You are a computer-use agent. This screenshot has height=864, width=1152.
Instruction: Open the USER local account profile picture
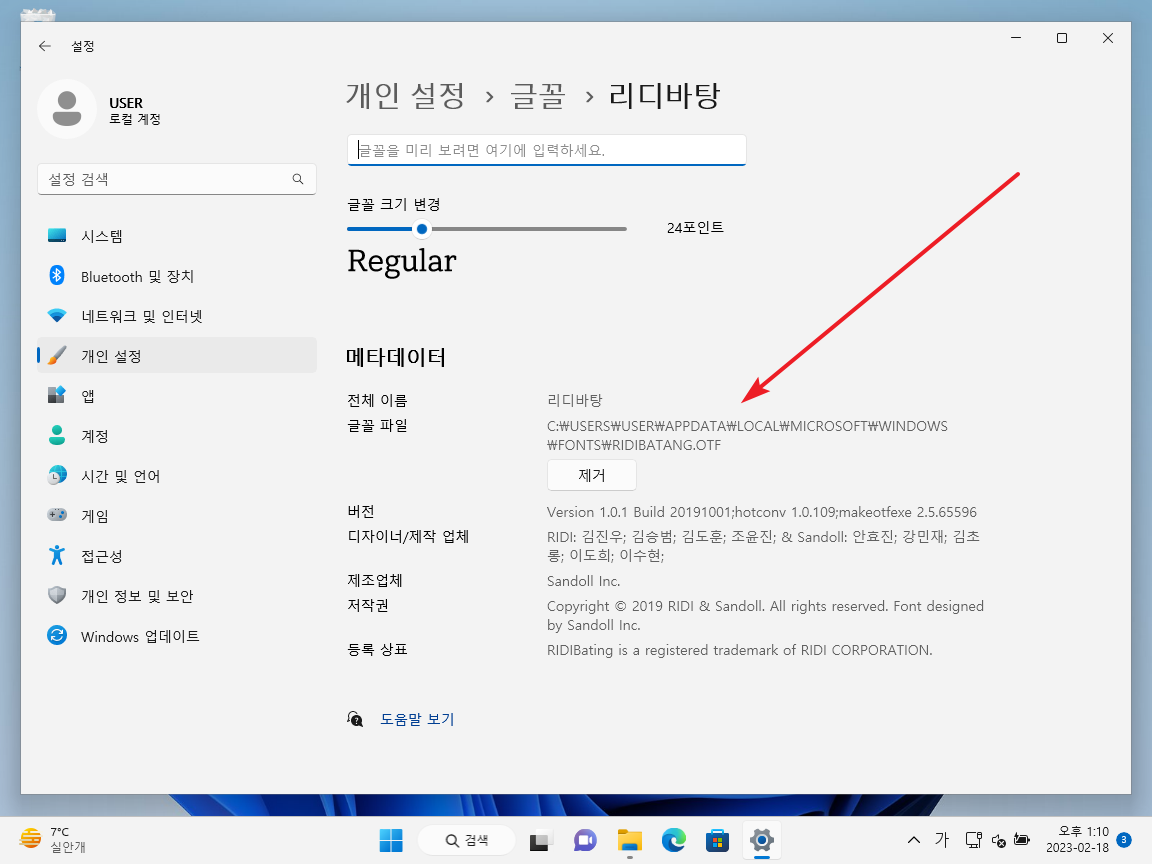[x=67, y=109]
